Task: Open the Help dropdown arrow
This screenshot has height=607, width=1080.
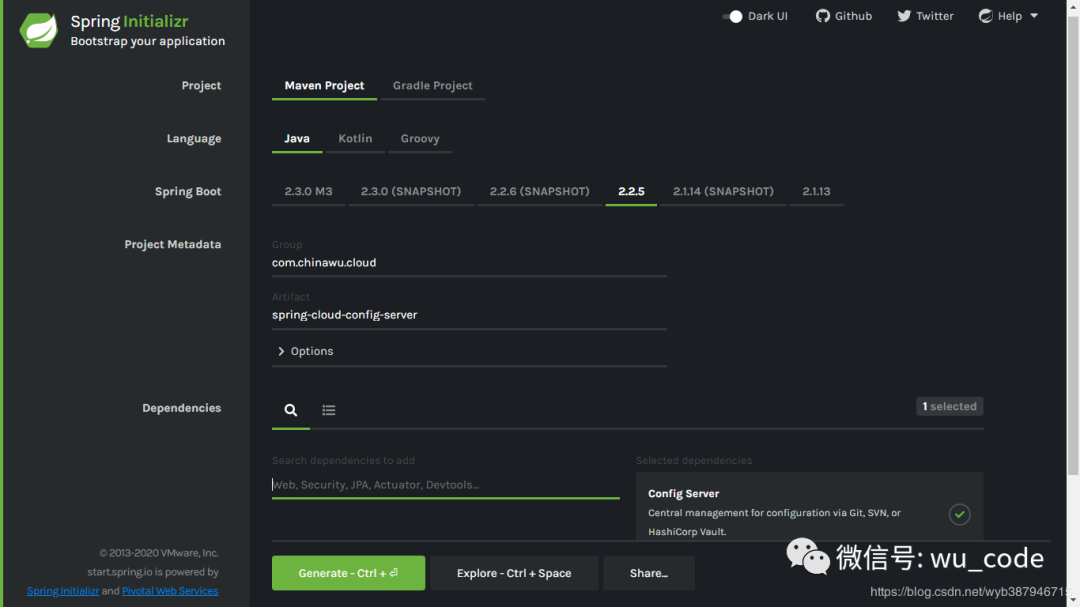Action: (x=1034, y=16)
